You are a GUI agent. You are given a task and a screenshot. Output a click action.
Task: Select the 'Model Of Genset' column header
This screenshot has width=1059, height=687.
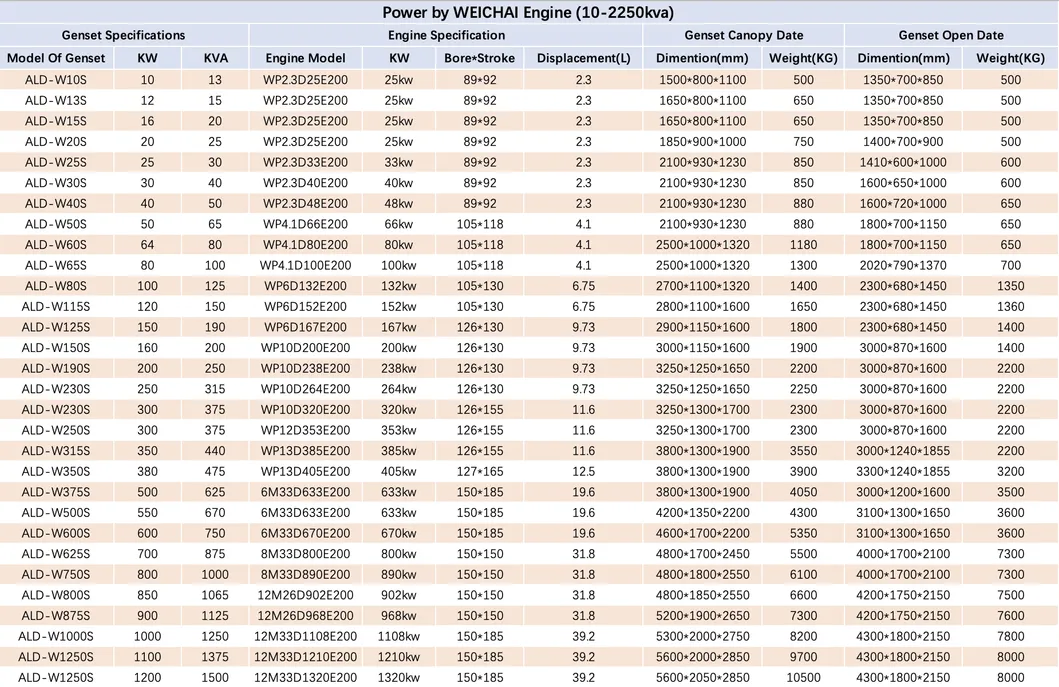coord(56,58)
